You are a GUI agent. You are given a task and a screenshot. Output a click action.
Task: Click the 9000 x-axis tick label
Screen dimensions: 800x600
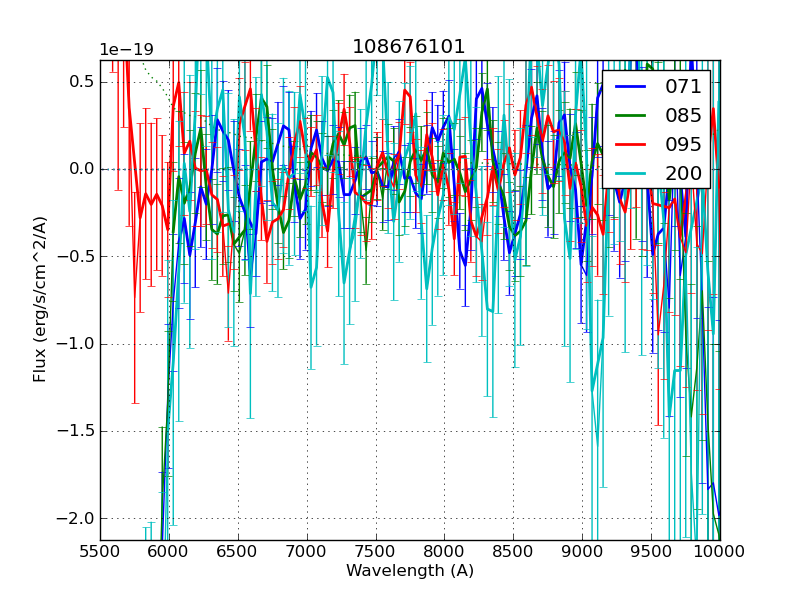(582, 551)
